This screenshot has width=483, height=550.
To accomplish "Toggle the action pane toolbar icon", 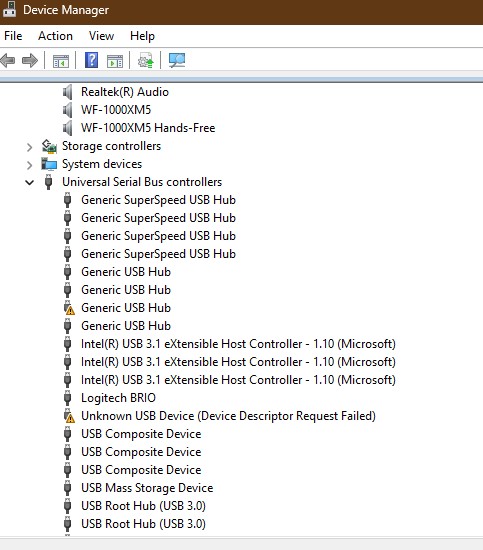I will [115, 61].
